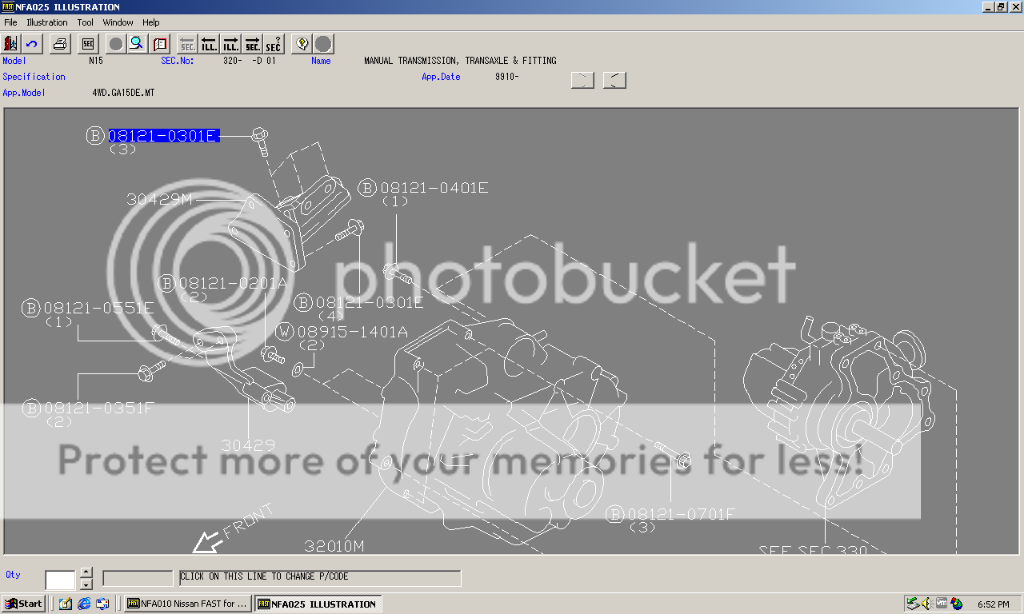The height and width of the screenshot is (614, 1024).
Task: Jump to next section with right SEC. arrow
Action: [252, 44]
